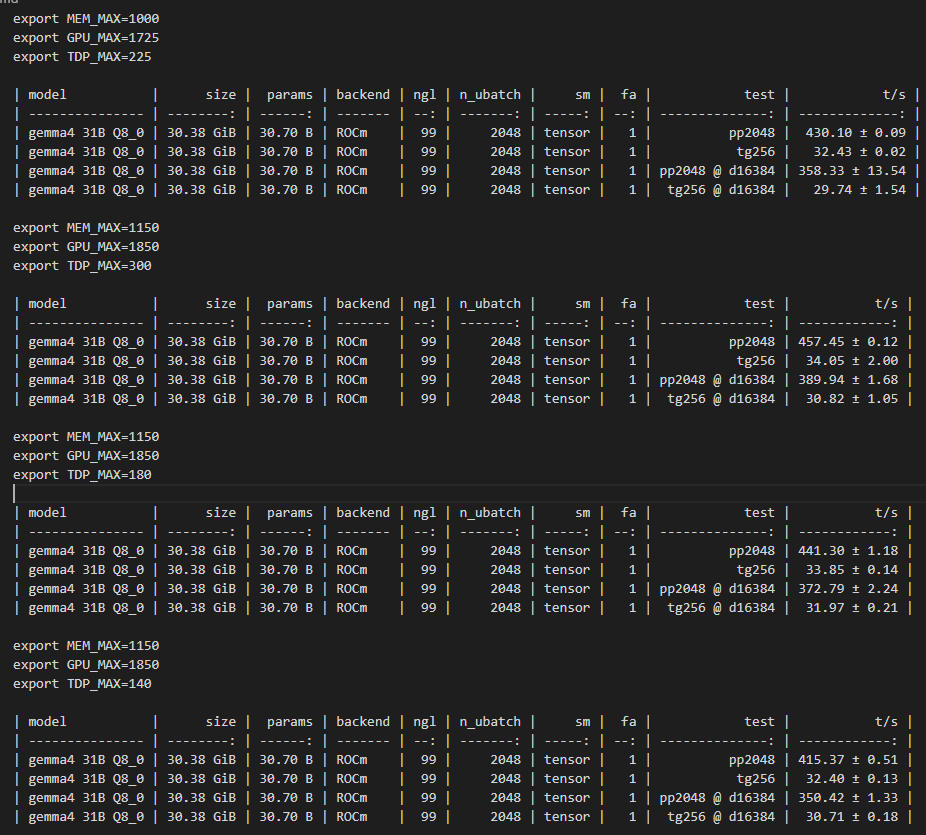Click the value '33.85 ± 0.14'

[852, 570]
